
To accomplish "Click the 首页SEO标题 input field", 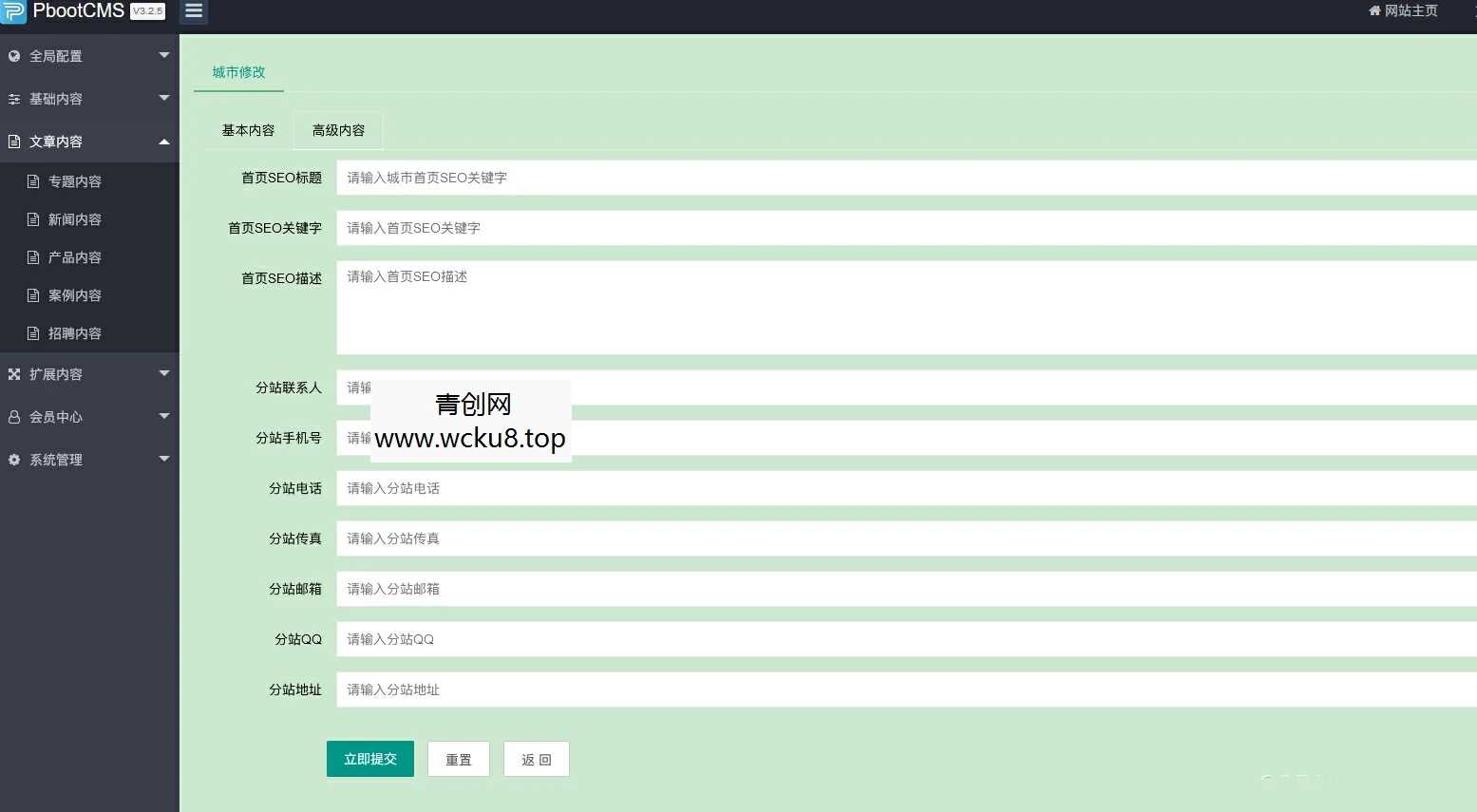I will tap(665, 178).
